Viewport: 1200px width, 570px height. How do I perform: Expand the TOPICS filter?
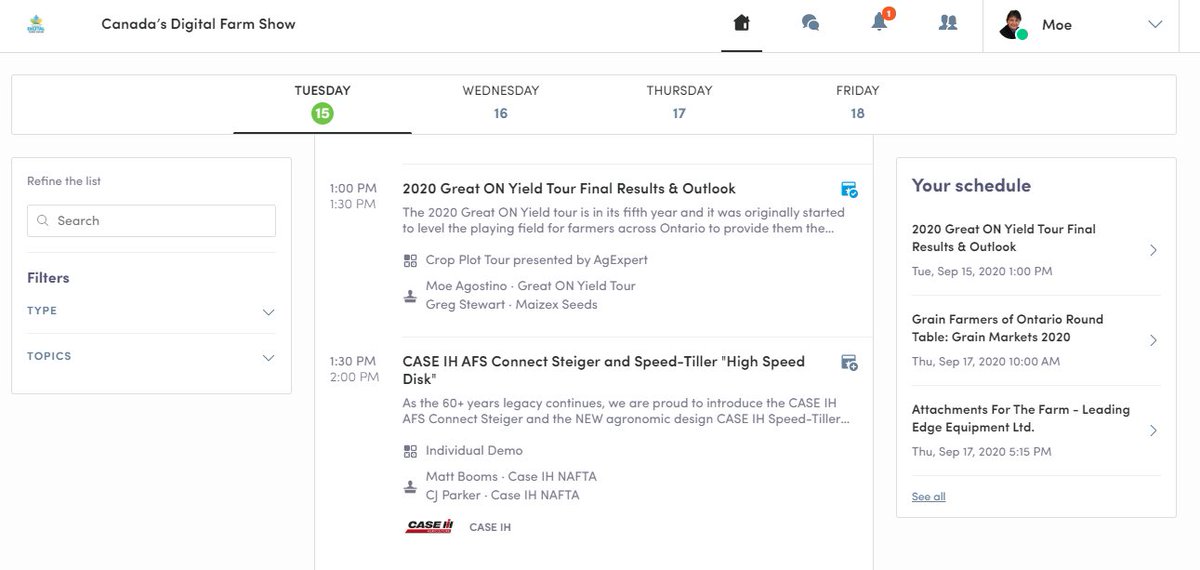coord(151,357)
